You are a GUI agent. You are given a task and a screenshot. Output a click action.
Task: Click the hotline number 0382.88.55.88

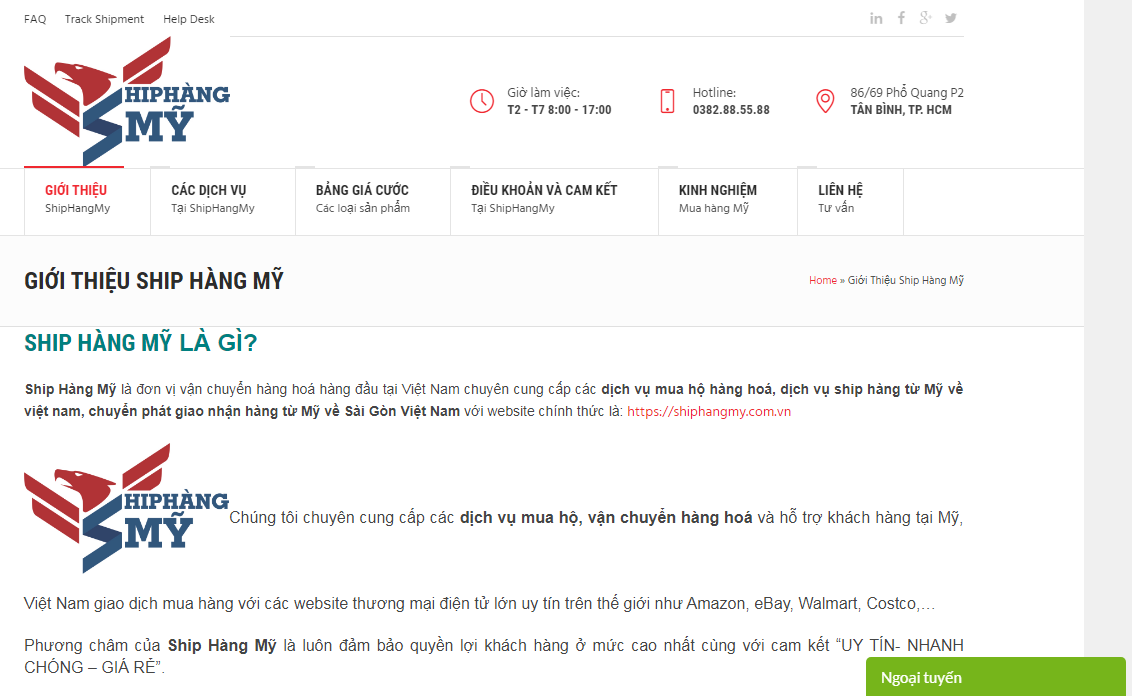pyautogui.click(x=731, y=110)
